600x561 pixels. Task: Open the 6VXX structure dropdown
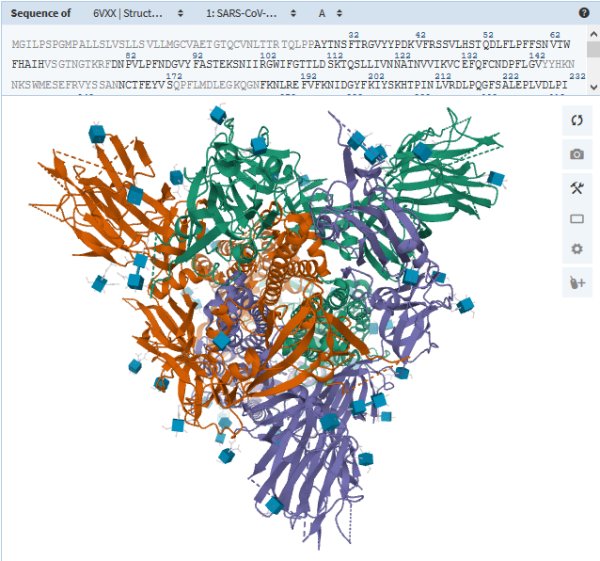point(137,14)
